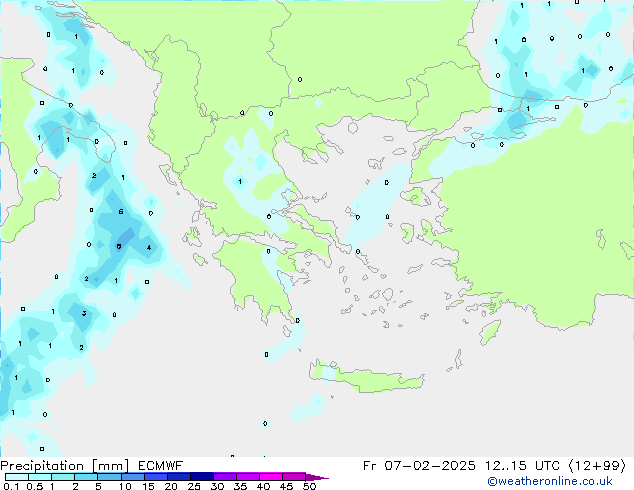634x490 pixels.
Task: Click the 0.5–1 mm legend color swatch
Action: [x=40, y=477]
